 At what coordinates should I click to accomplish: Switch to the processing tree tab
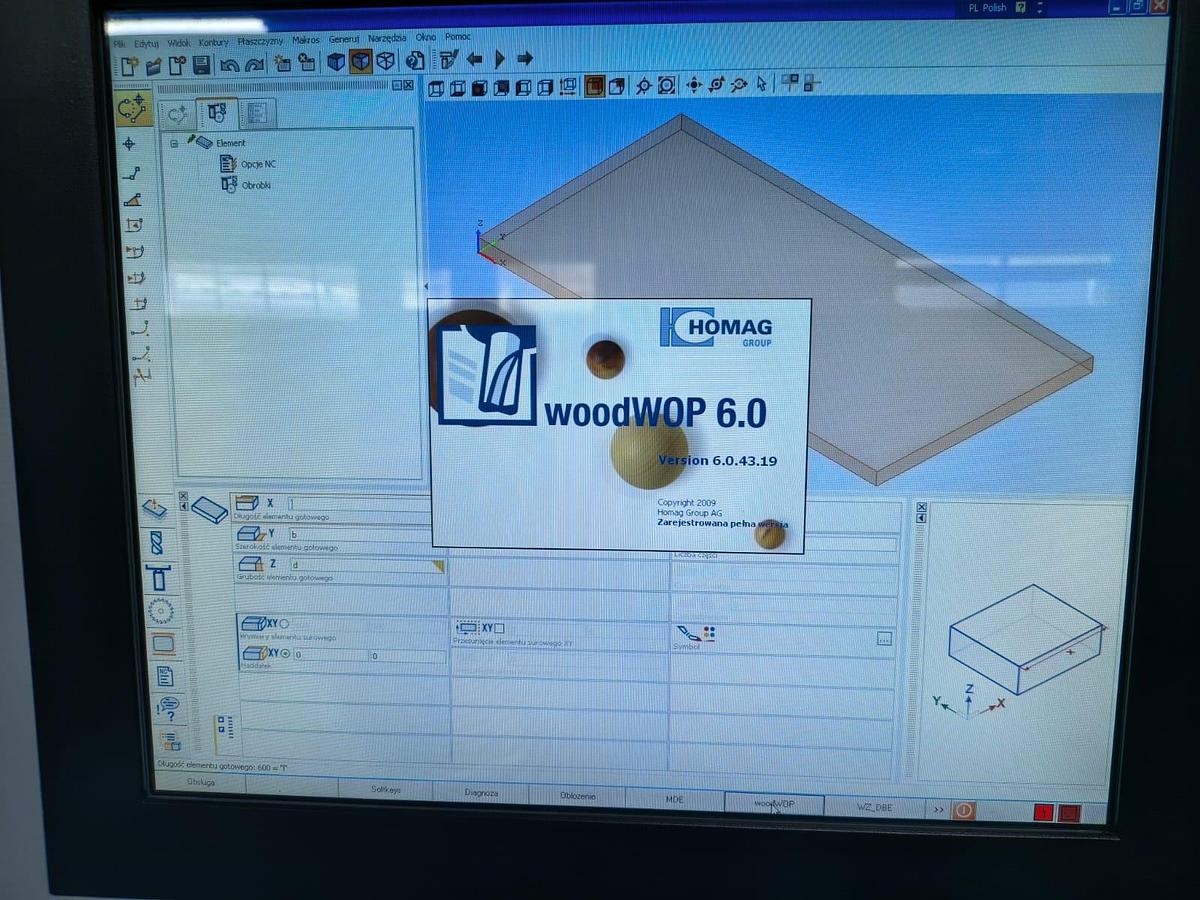pos(216,113)
